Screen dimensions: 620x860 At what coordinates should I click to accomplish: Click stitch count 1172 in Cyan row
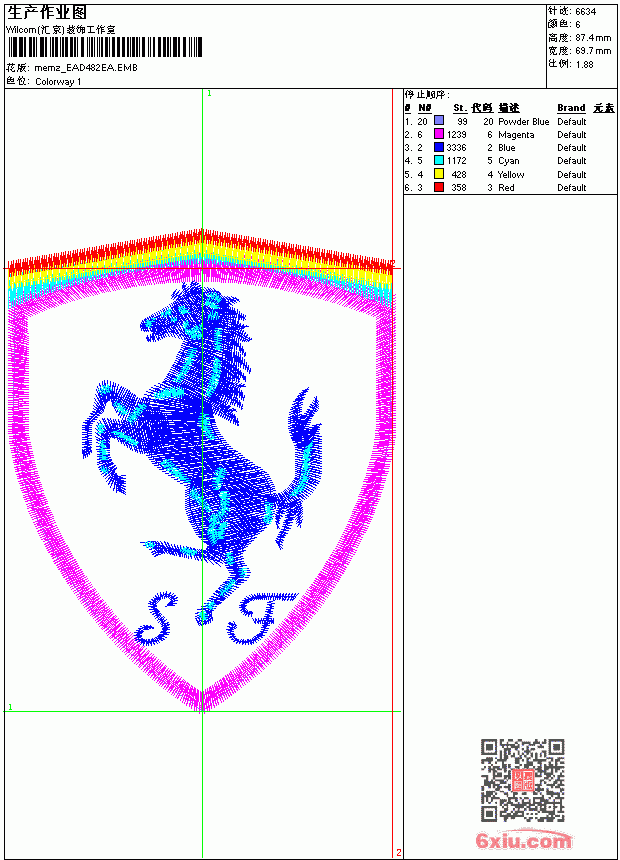(x=456, y=161)
